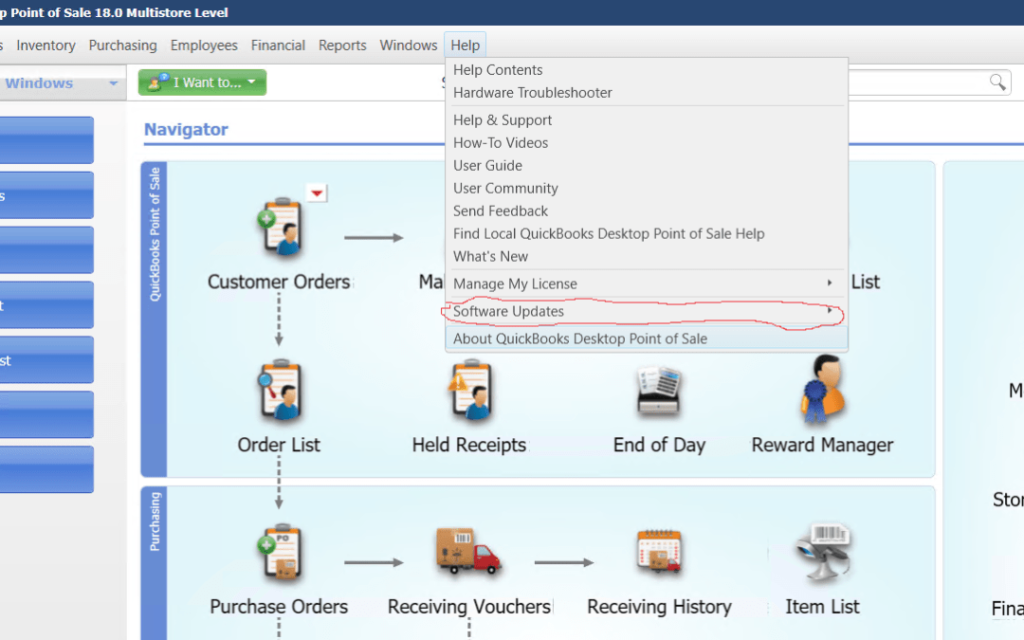Open the Receiving History calendar icon

point(659,551)
